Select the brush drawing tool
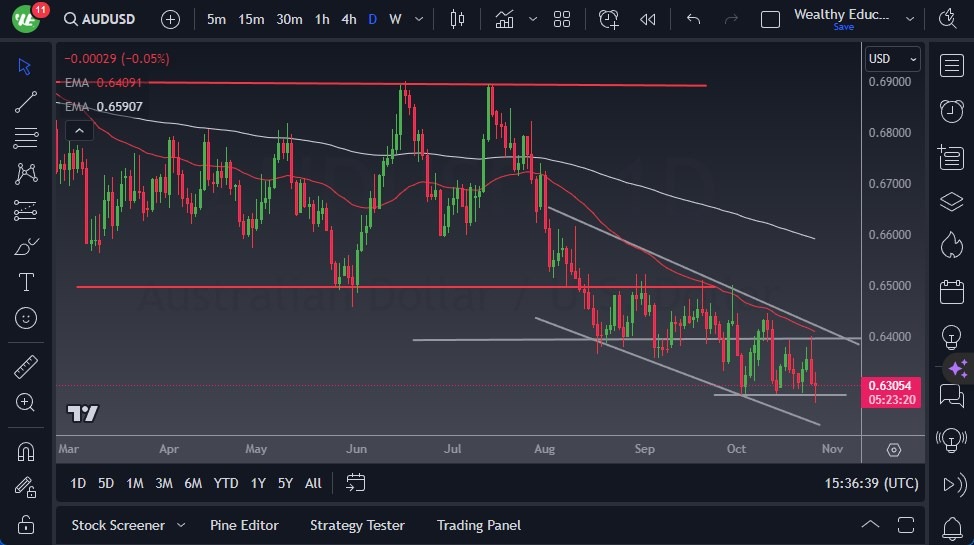This screenshot has width=974, height=545. pyautogui.click(x=27, y=246)
